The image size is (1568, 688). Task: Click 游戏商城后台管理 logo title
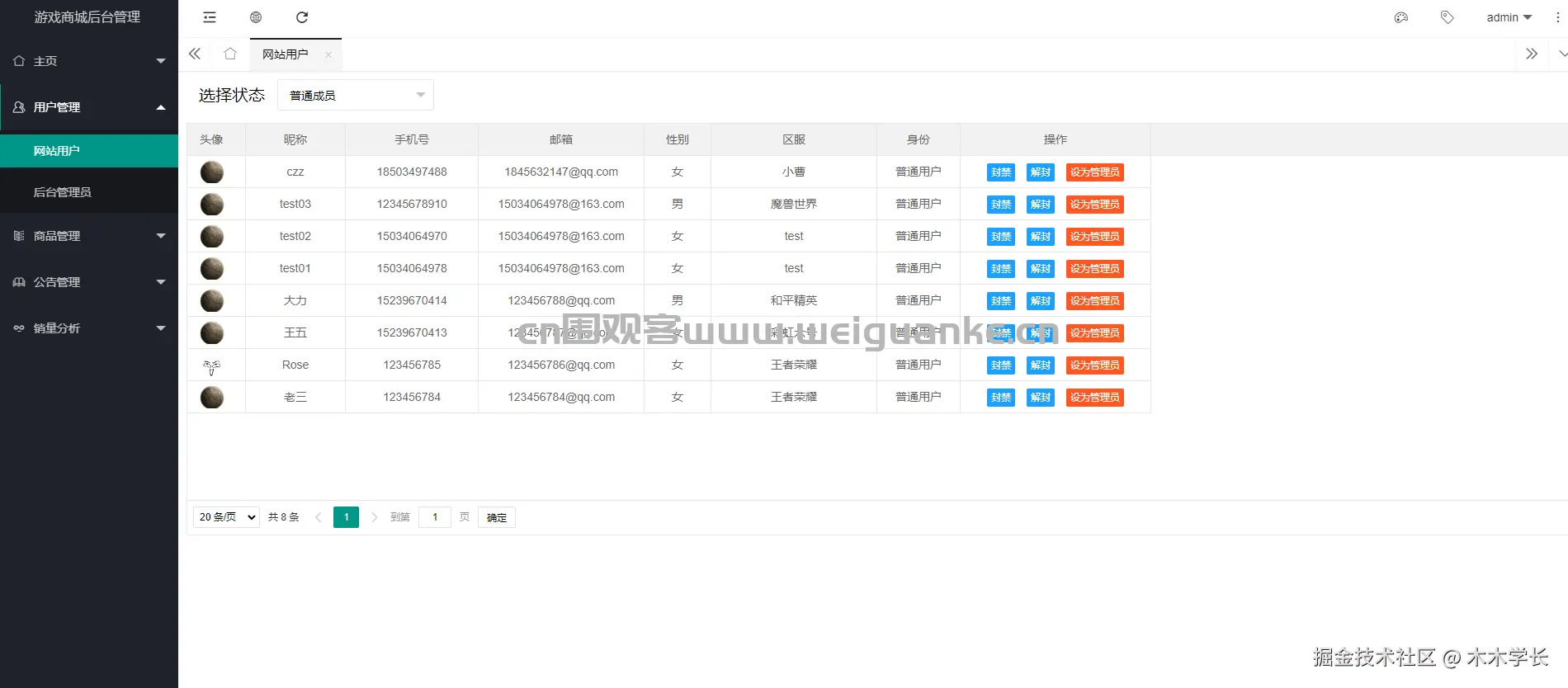pyautogui.click(x=87, y=17)
